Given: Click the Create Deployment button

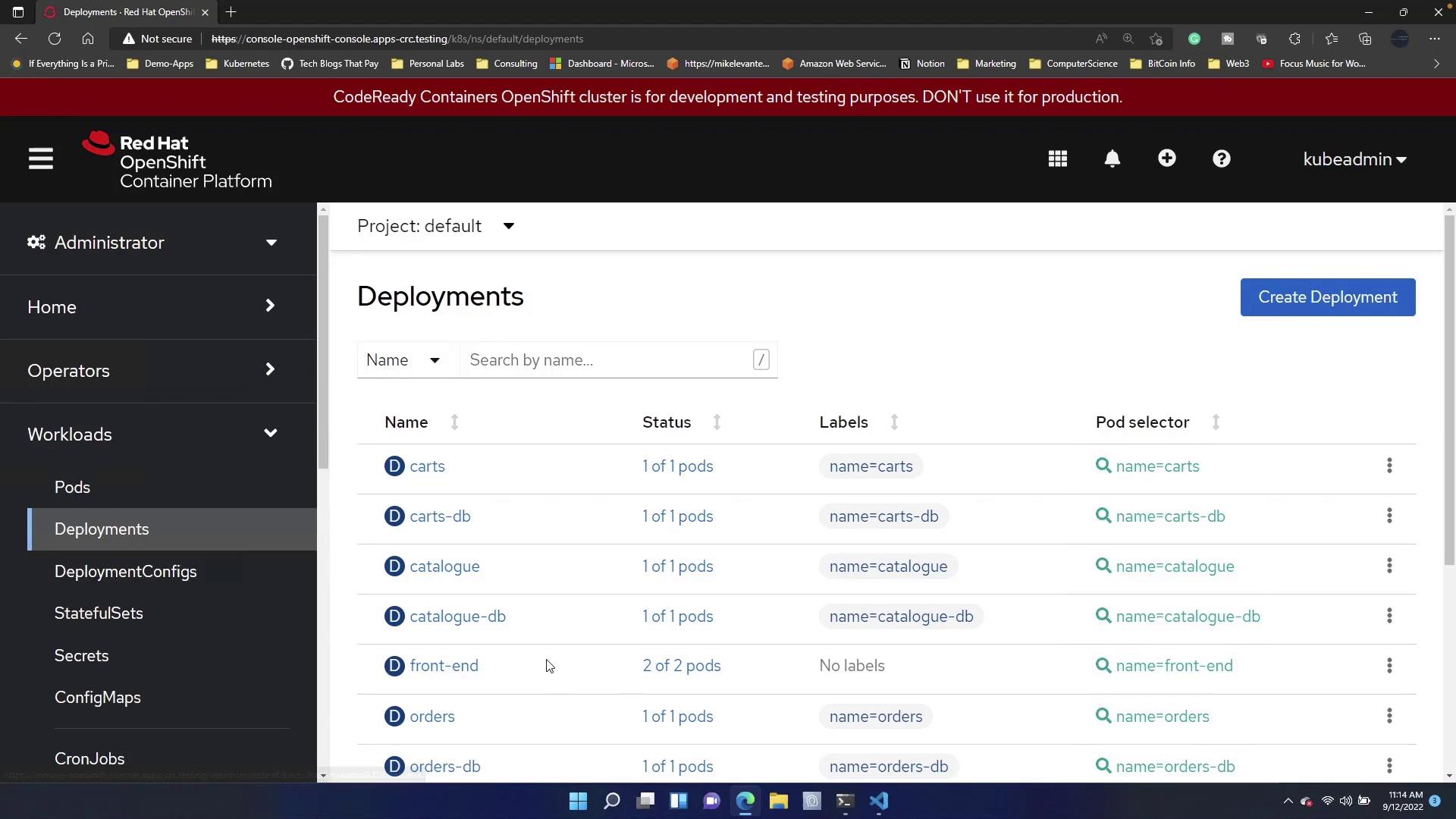Looking at the screenshot, I should pos(1327,297).
